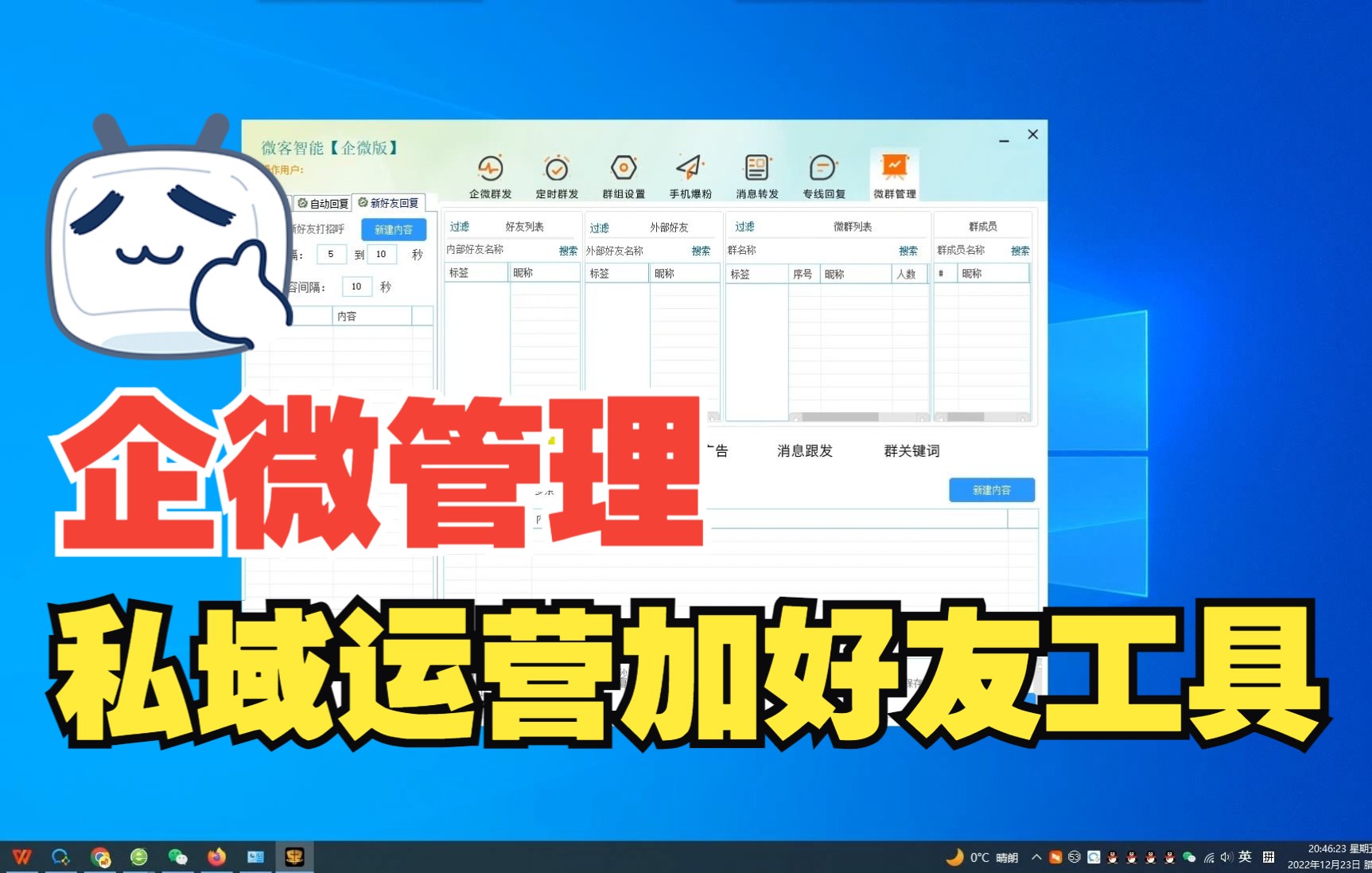Screen dimensions: 1372x873
Task: Open the 群组设置 group settings icon
Action: 624,177
